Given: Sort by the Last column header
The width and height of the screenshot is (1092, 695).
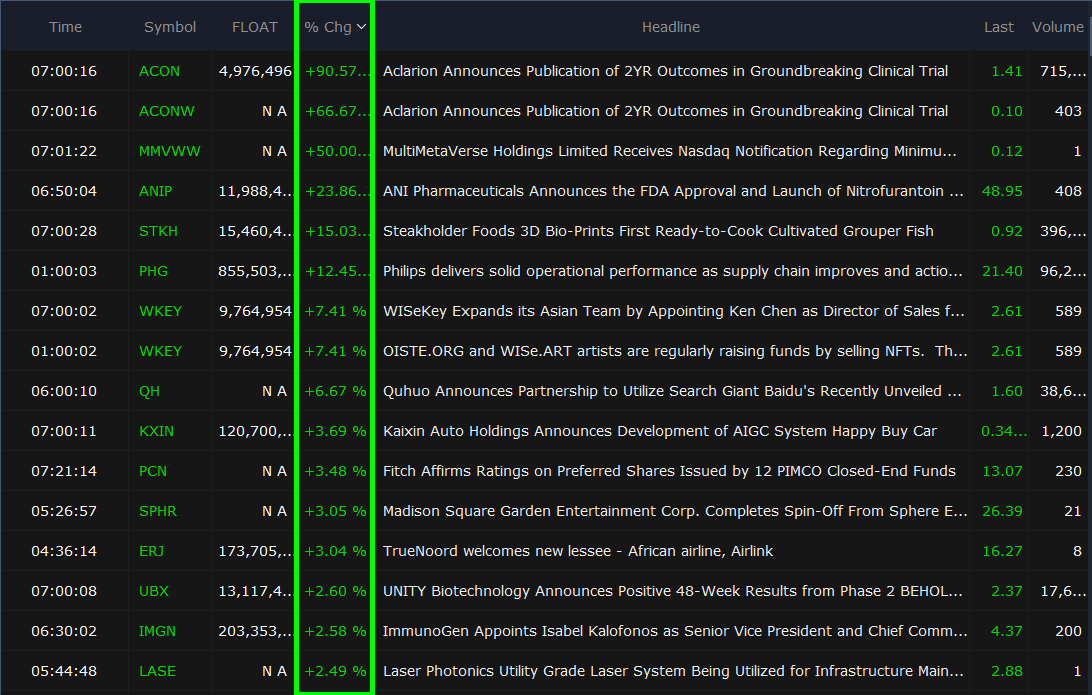Looking at the screenshot, I should 999,27.
